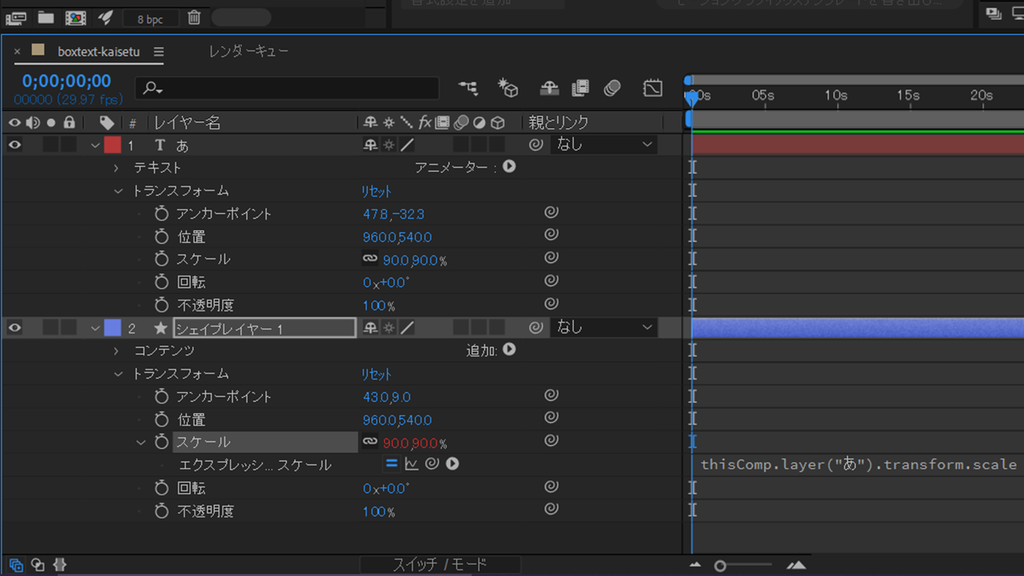Image resolution: width=1024 pixels, height=576 pixels.
Task: Click the スイッチ / モード toggle button
Action: point(440,565)
